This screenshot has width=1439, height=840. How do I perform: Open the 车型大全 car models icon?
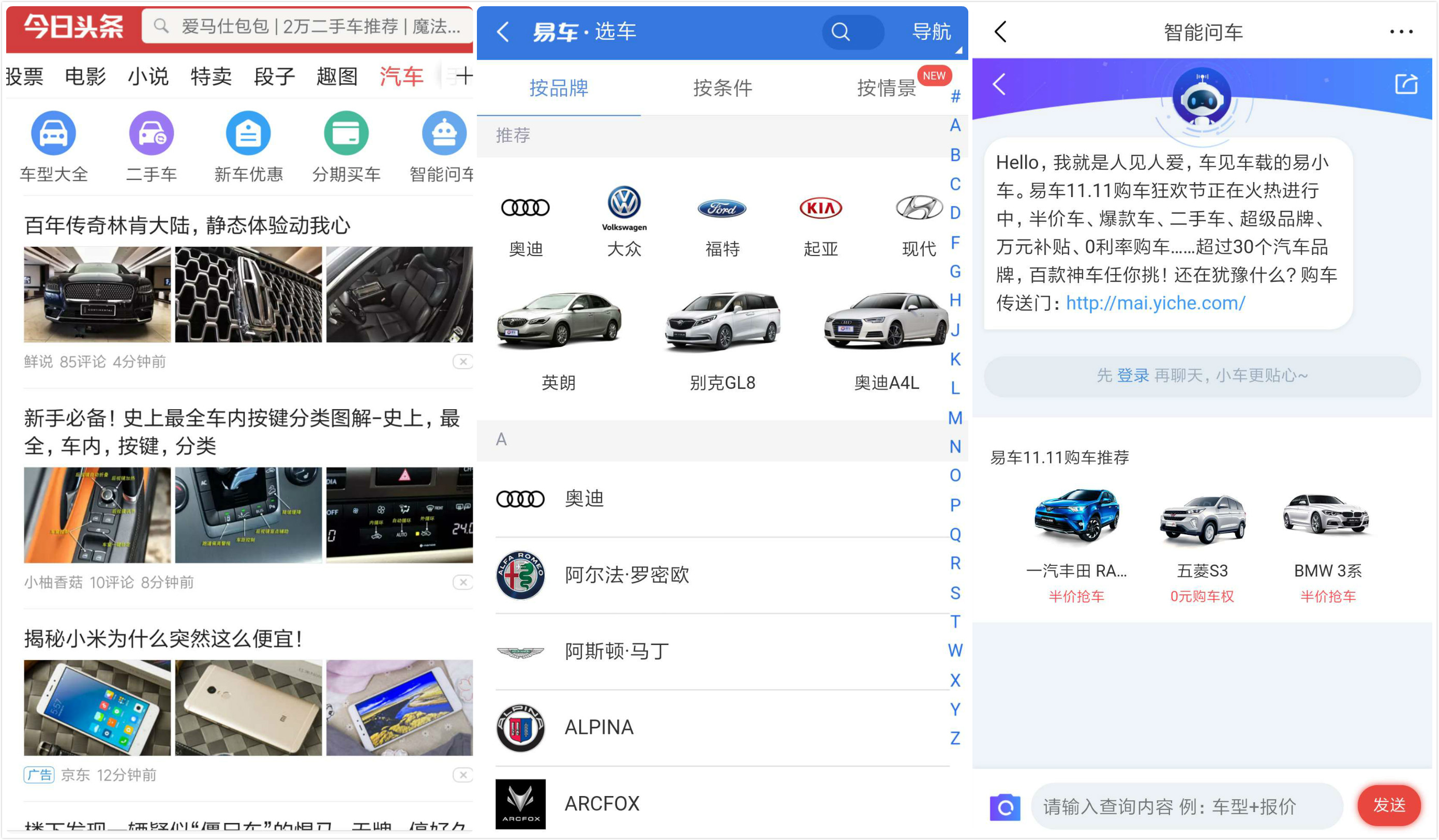53,134
